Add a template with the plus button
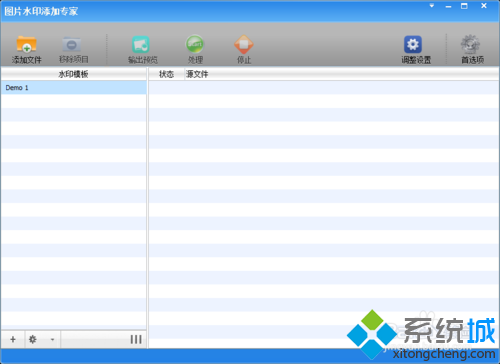The height and width of the screenshot is (364, 500). click(13, 339)
